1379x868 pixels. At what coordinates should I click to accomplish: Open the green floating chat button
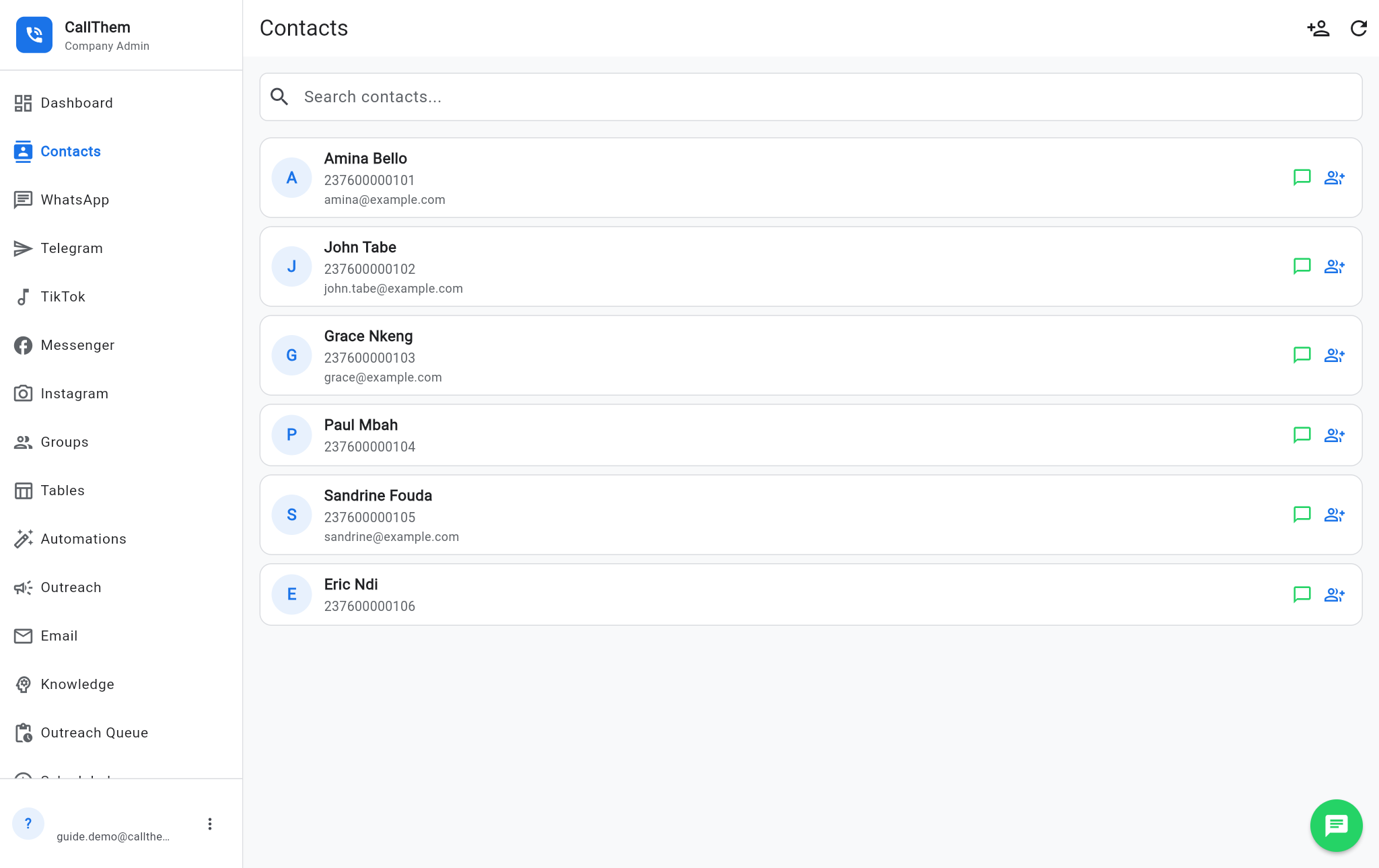(x=1336, y=826)
